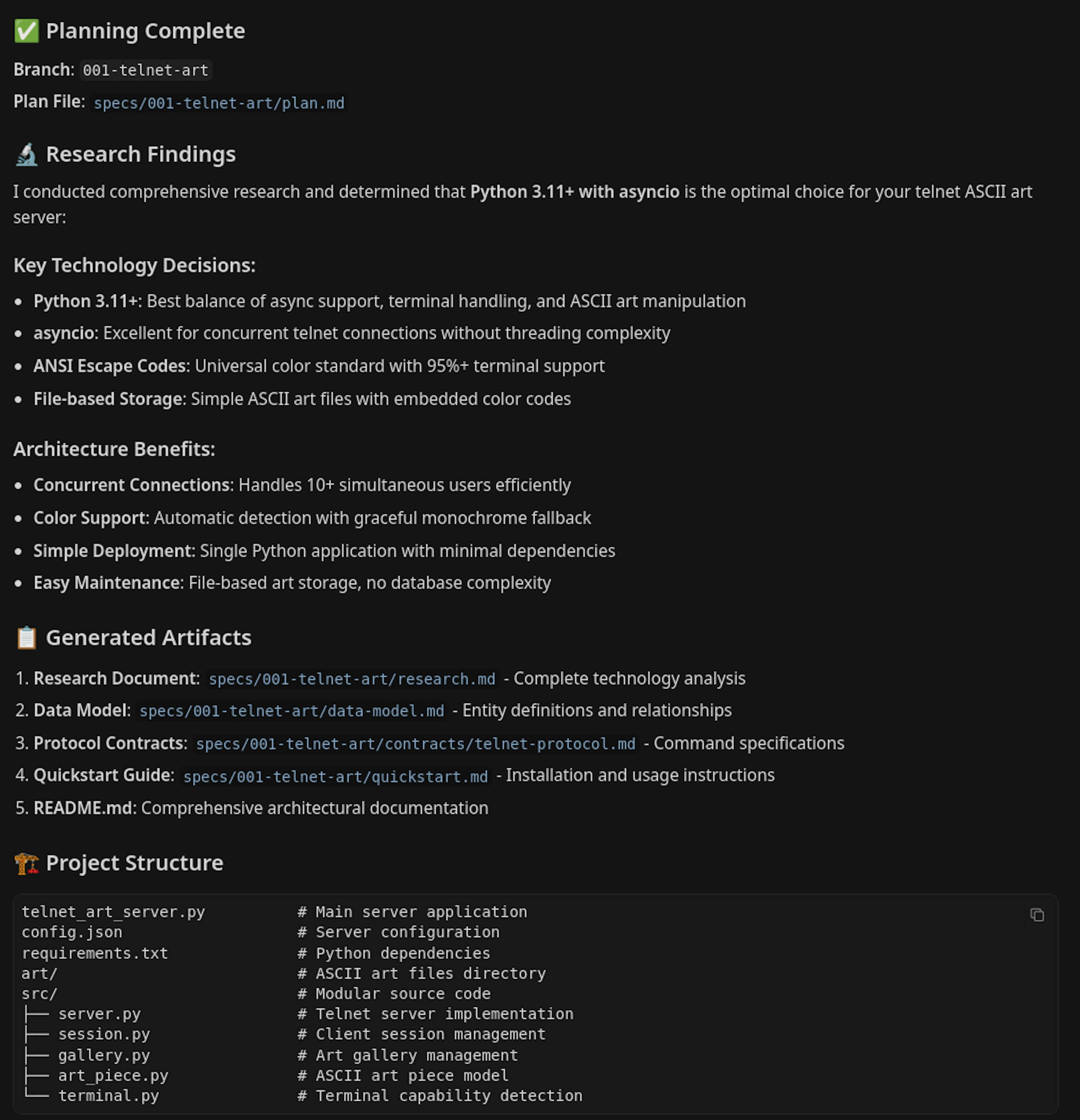Click the Project Structure heading
The width and height of the screenshot is (1080, 1120).
pyautogui.click(x=135, y=864)
